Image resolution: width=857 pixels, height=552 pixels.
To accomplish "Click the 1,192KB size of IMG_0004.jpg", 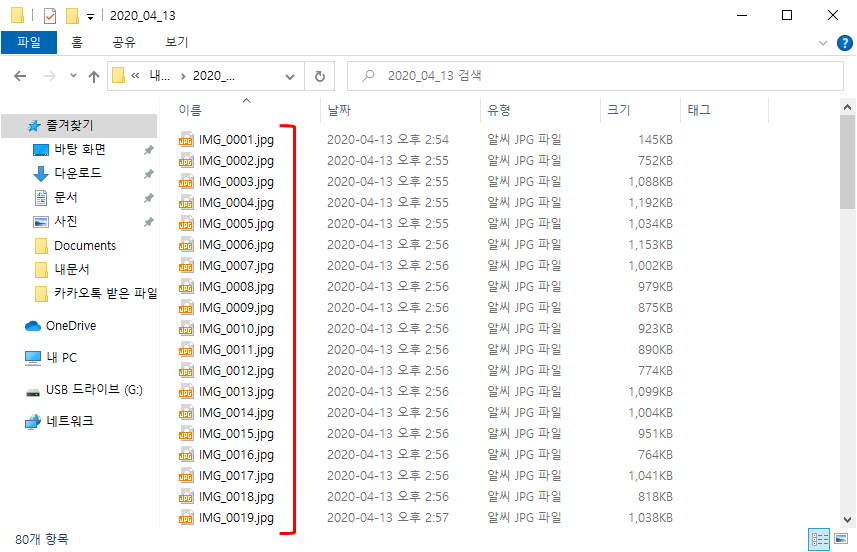I will (650, 203).
